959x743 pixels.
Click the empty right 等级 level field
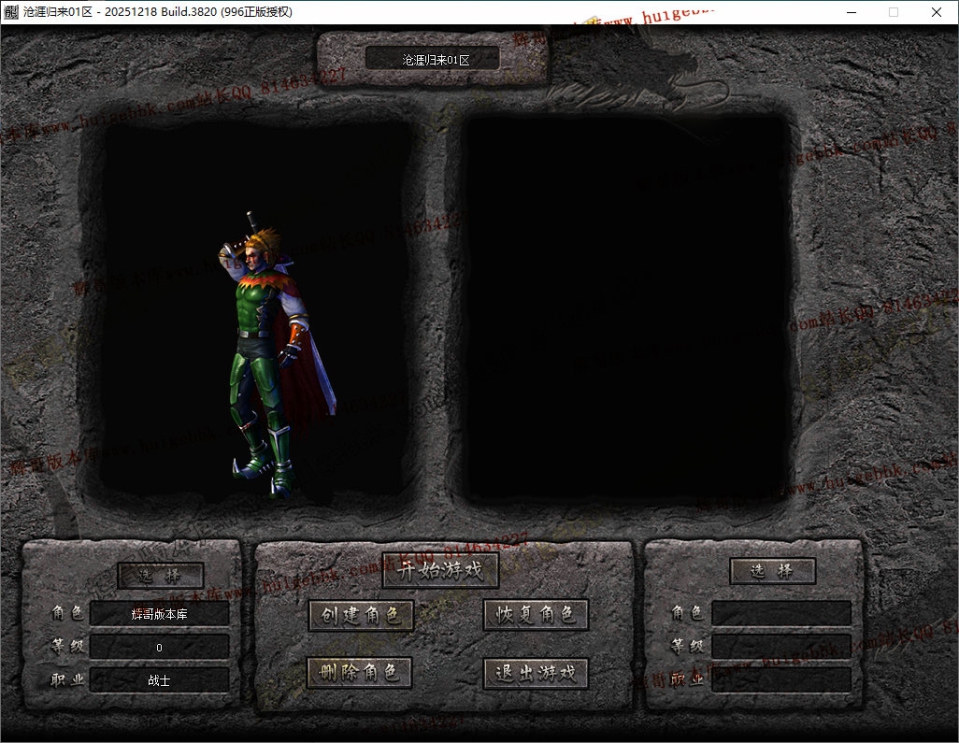click(782, 646)
